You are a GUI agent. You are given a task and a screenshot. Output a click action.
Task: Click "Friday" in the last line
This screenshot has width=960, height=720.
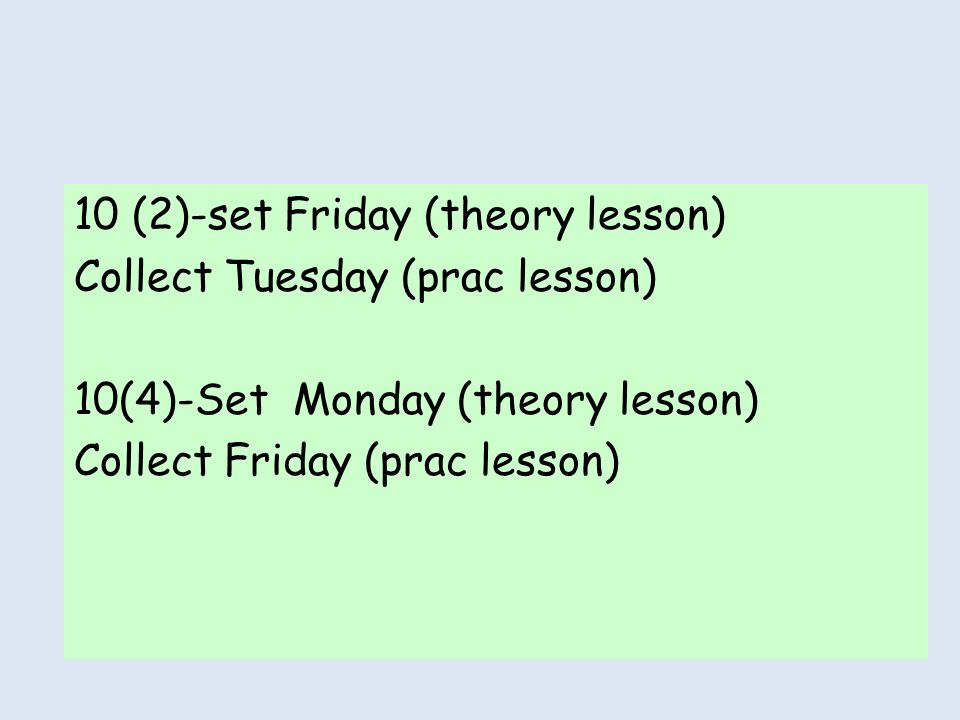[x=288, y=462]
